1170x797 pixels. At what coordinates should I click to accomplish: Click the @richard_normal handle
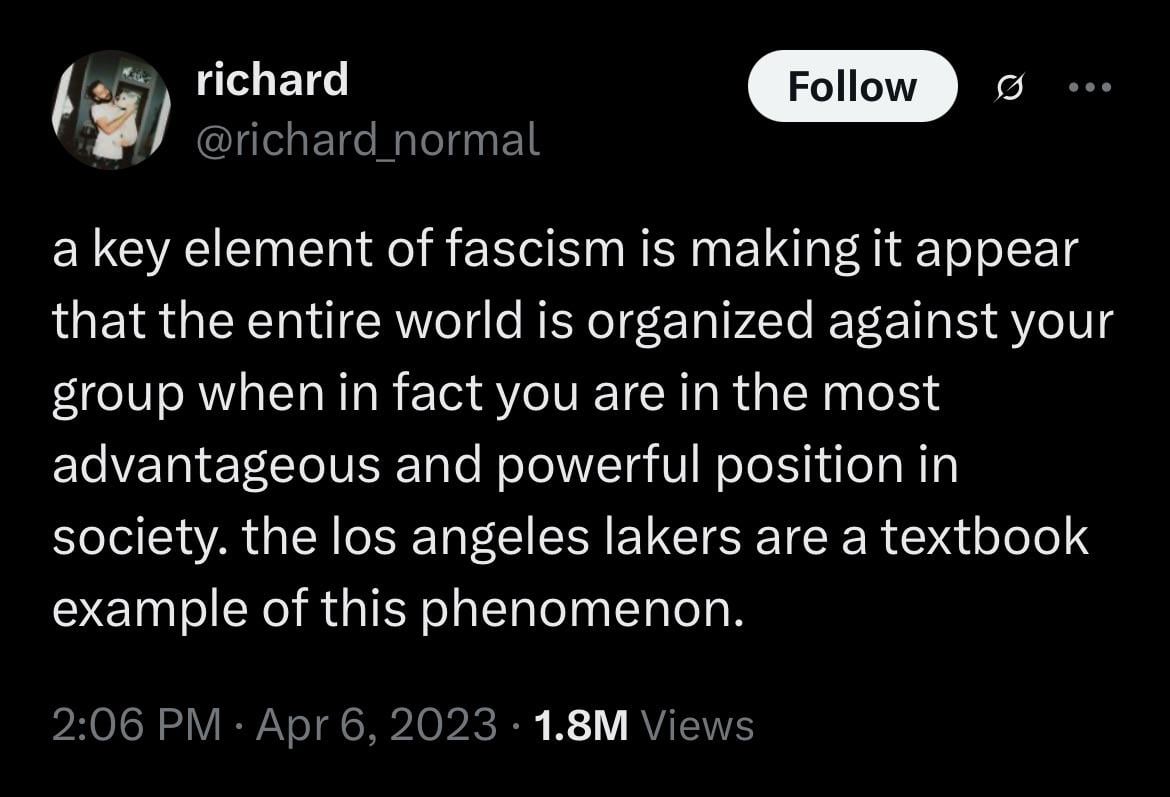pyautogui.click(x=367, y=140)
